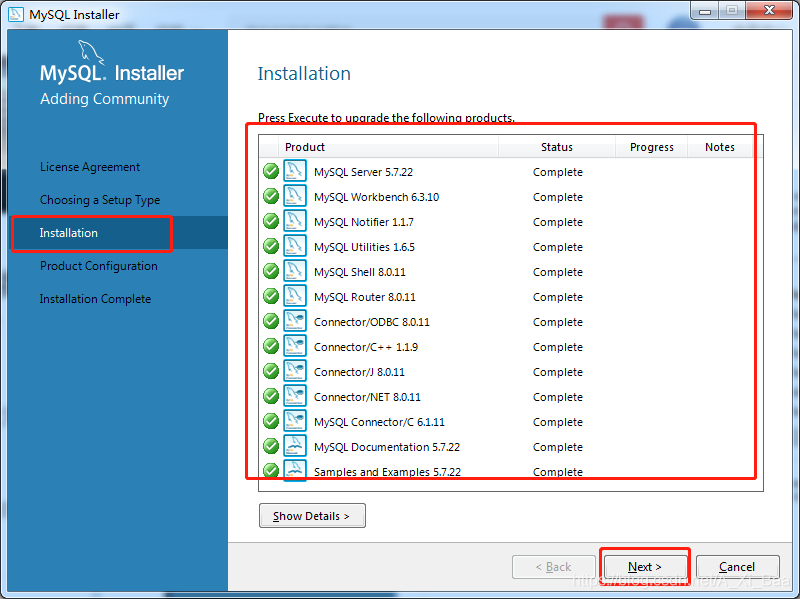The image size is (800, 599).
Task: Sort by the Status column header
Action: [x=557, y=147]
